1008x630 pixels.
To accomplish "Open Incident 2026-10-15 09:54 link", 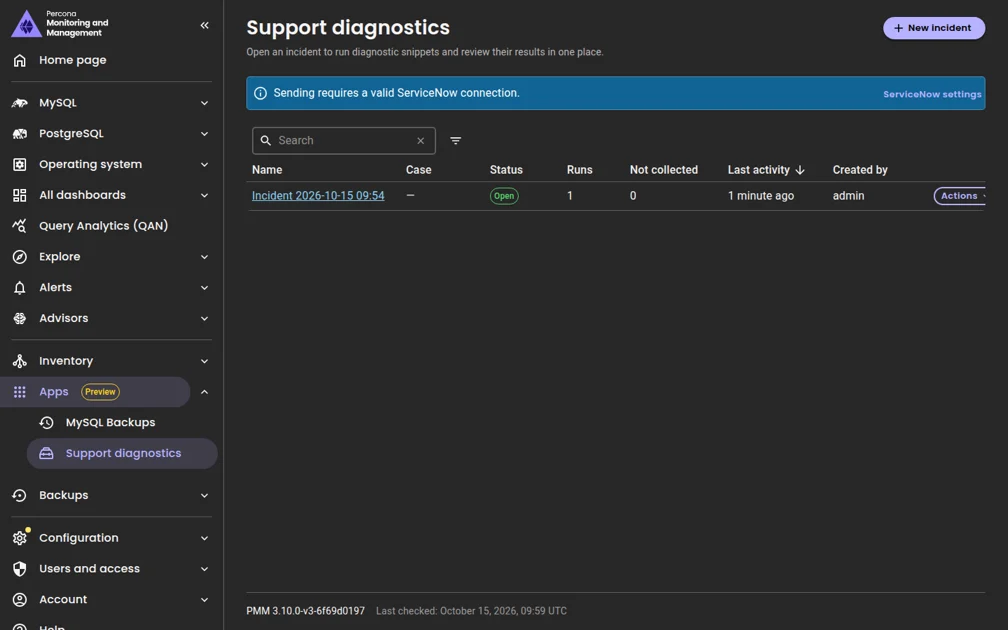I will (318, 196).
